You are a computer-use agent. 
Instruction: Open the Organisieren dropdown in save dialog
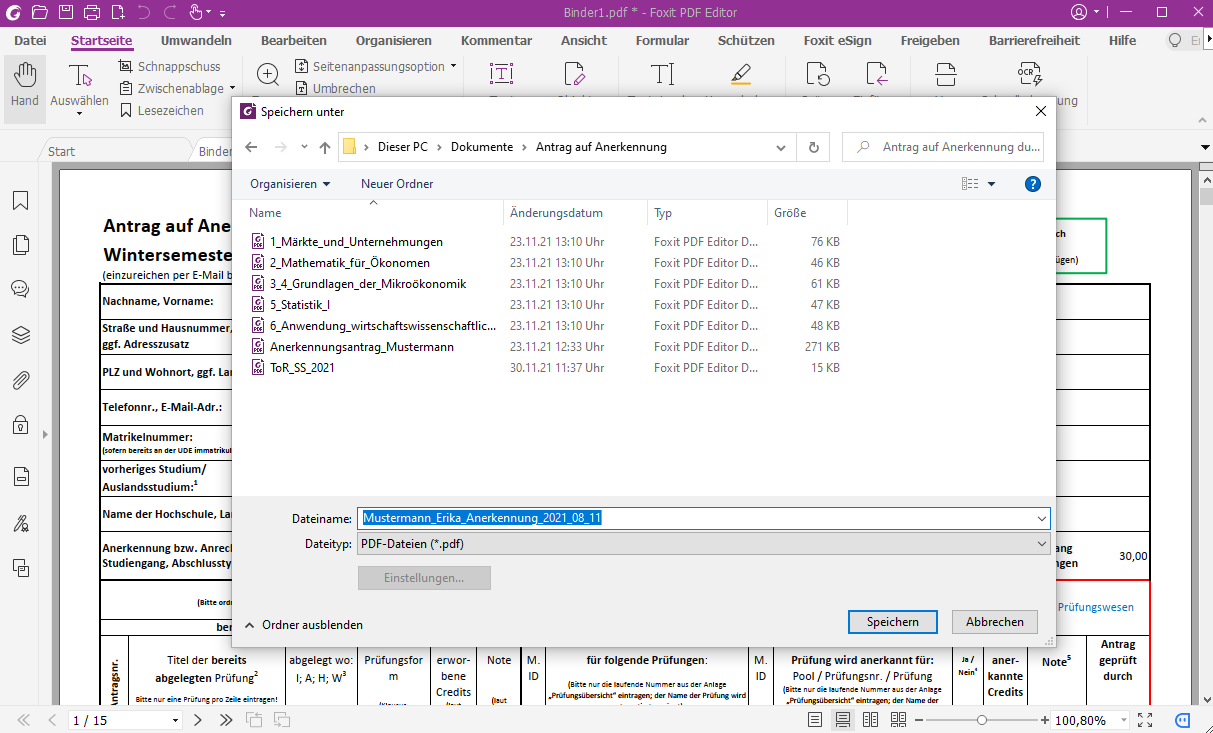click(x=290, y=184)
